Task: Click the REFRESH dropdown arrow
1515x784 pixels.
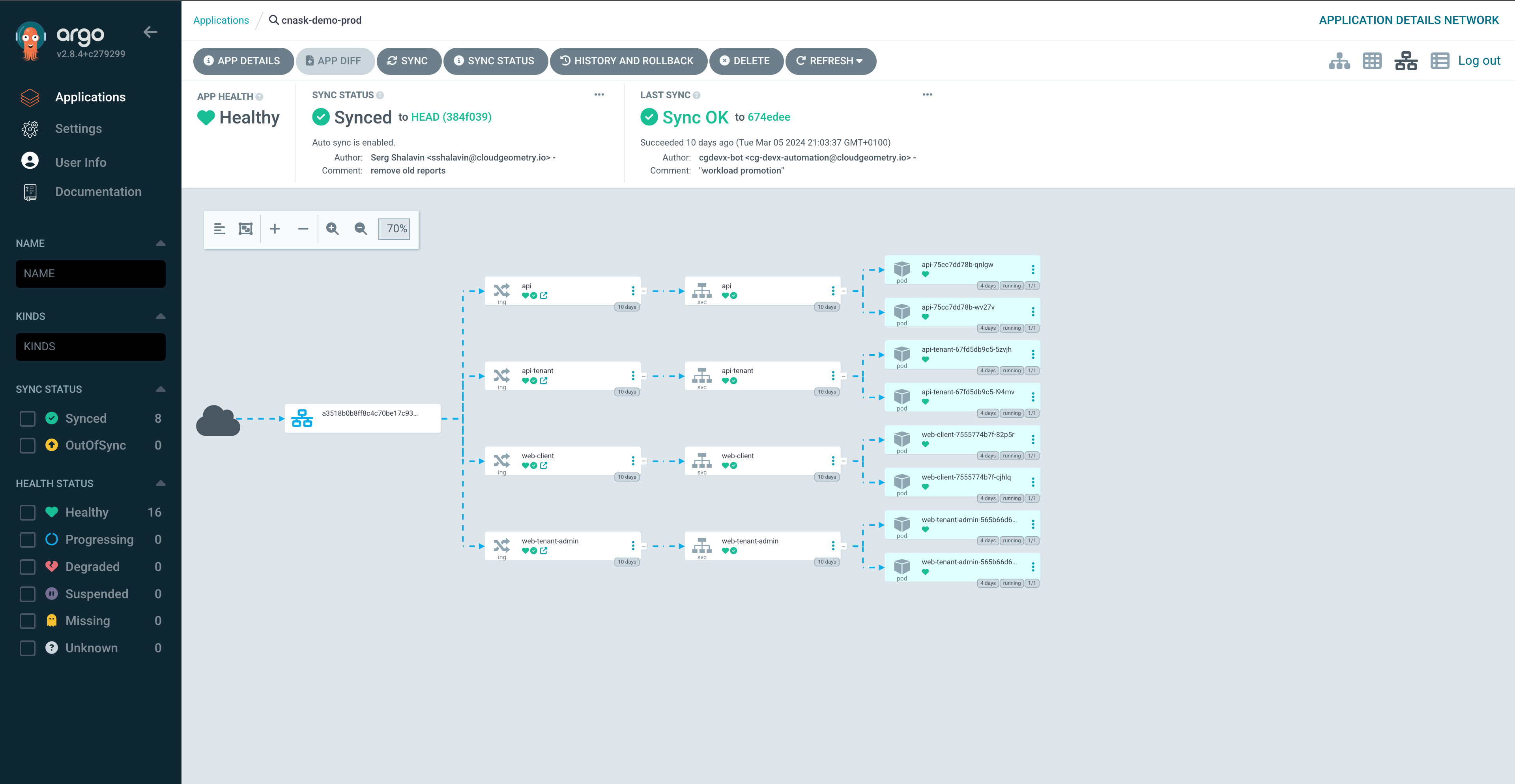Action: (x=862, y=62)
